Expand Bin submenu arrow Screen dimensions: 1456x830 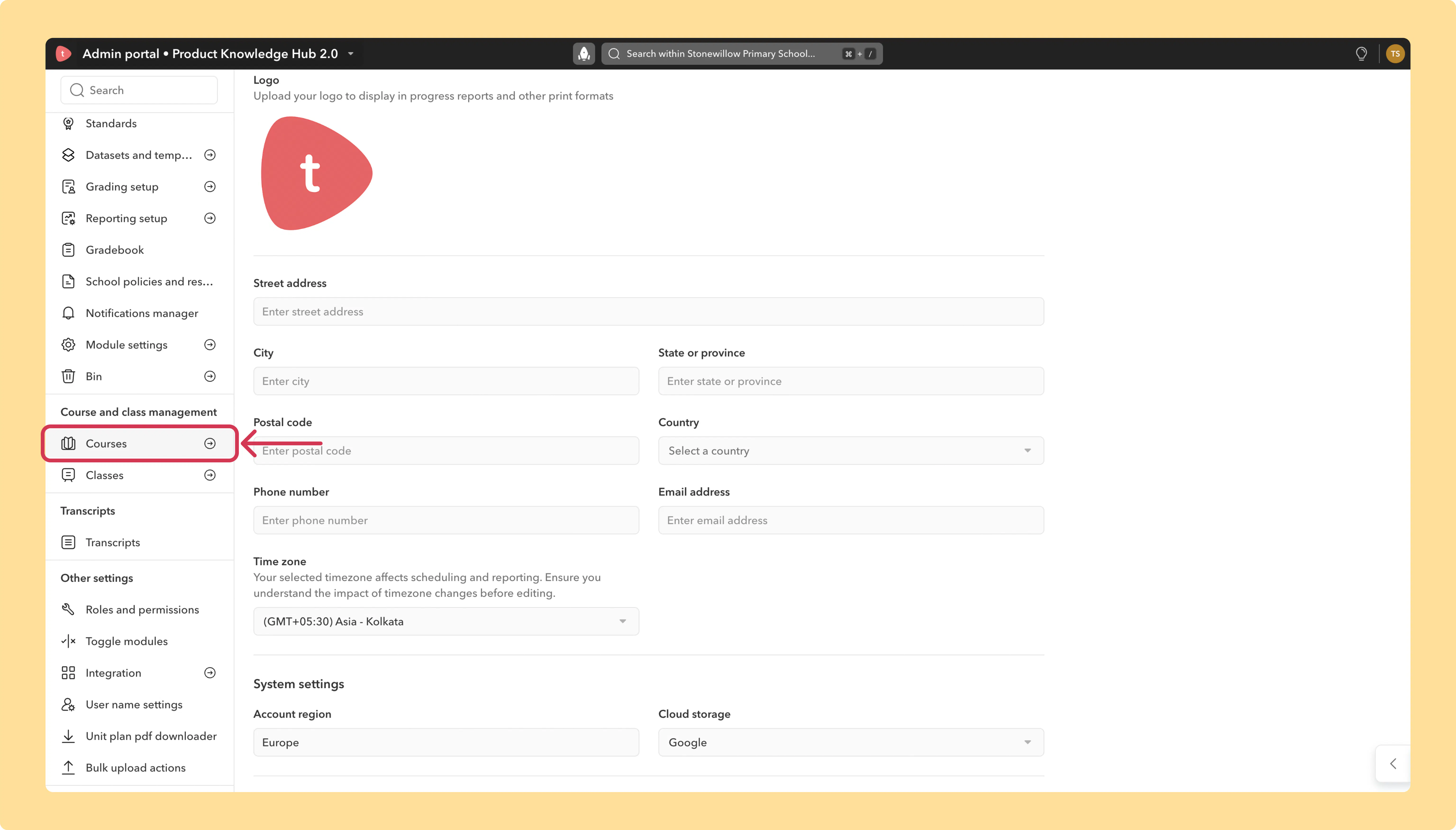[210, 376]
